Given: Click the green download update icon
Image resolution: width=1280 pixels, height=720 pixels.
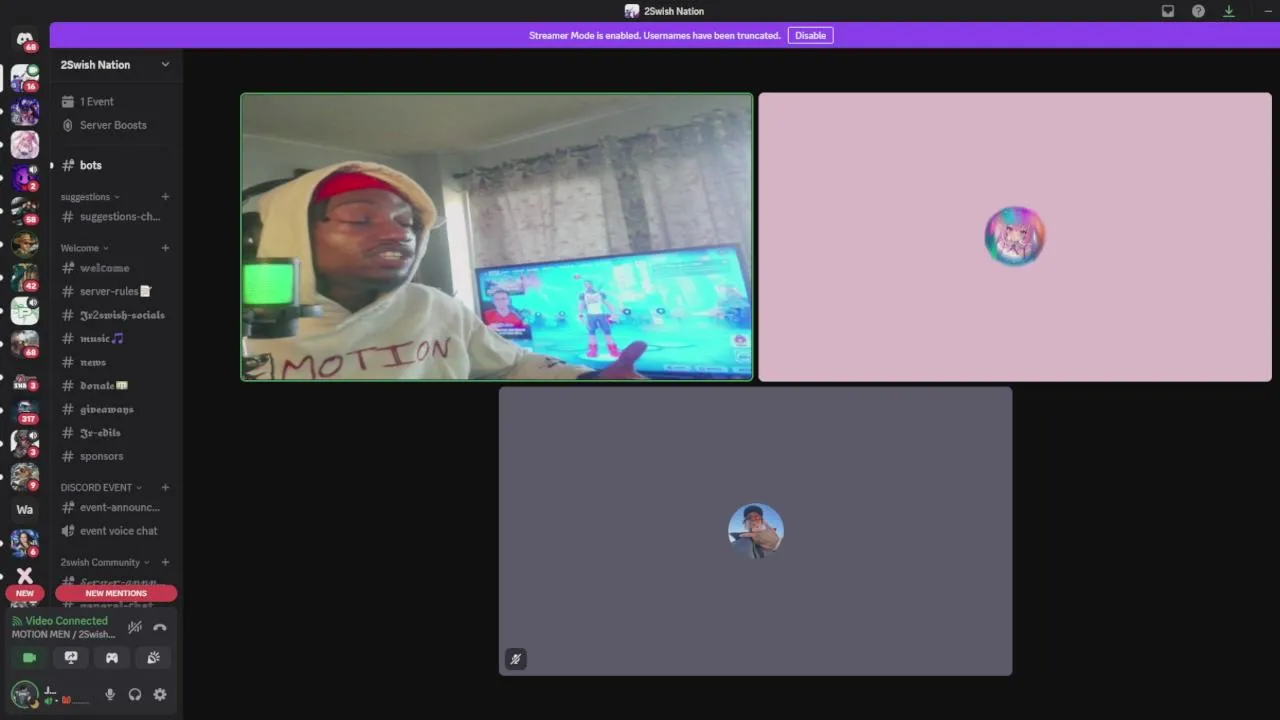Looking at the screenshot, I should tap(1229, 11).
